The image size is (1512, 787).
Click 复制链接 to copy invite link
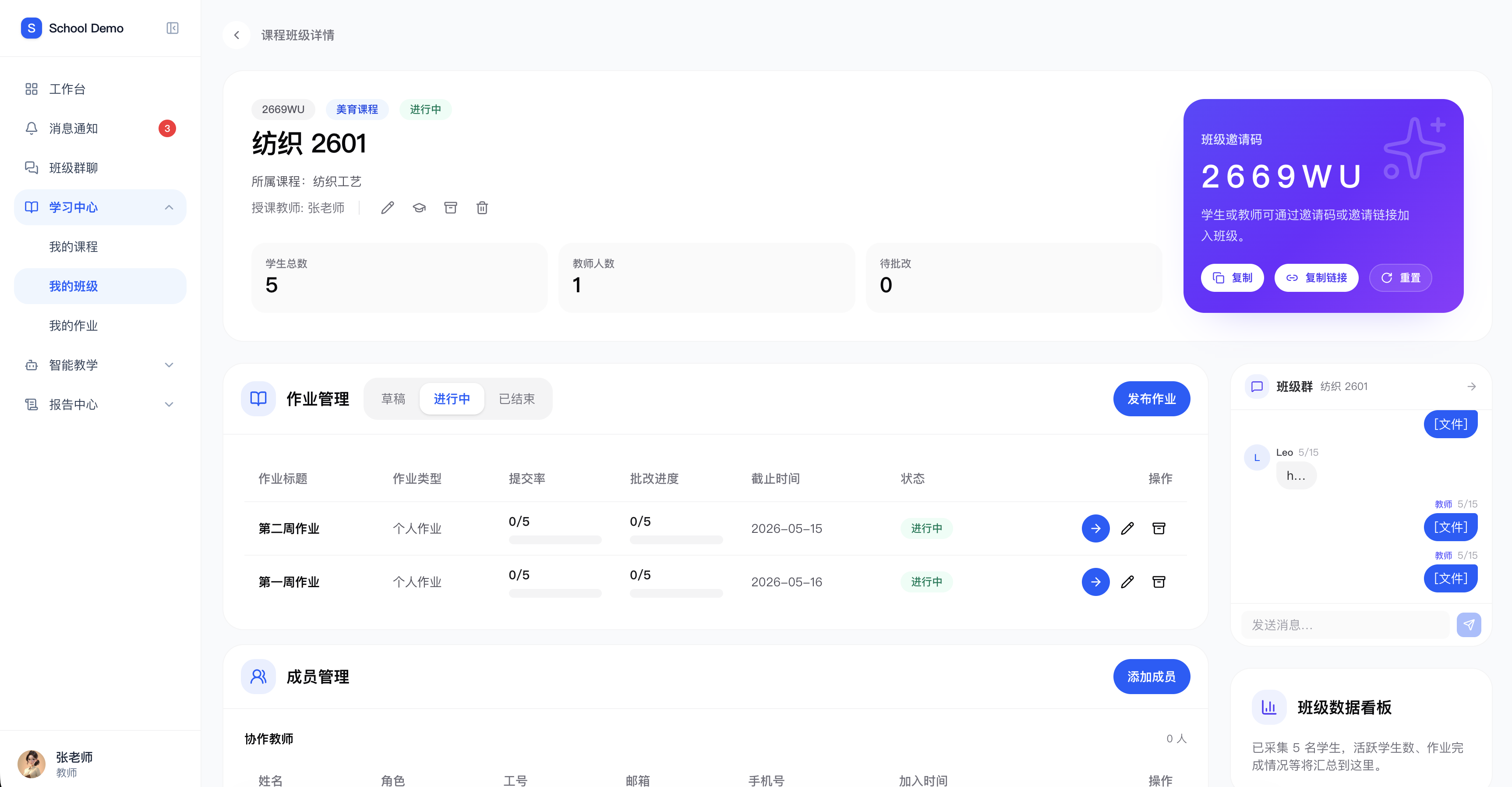(1317, 278)
